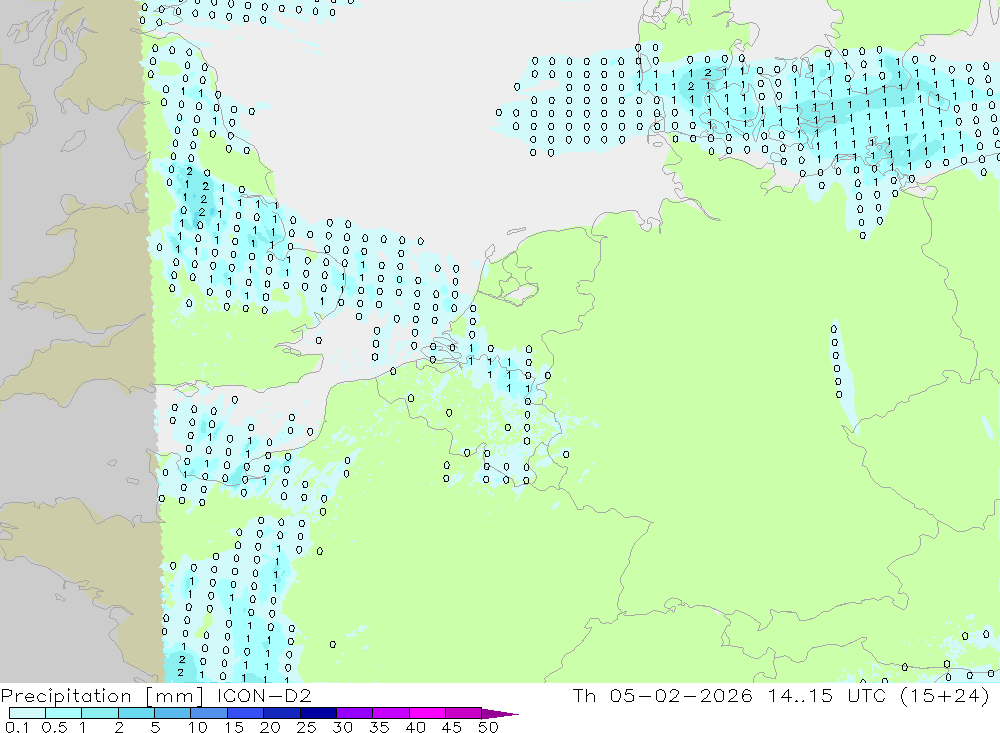Click the '10' legend scale label
The height and width of the screenshot is (733, 1000).
click(198, 727)
